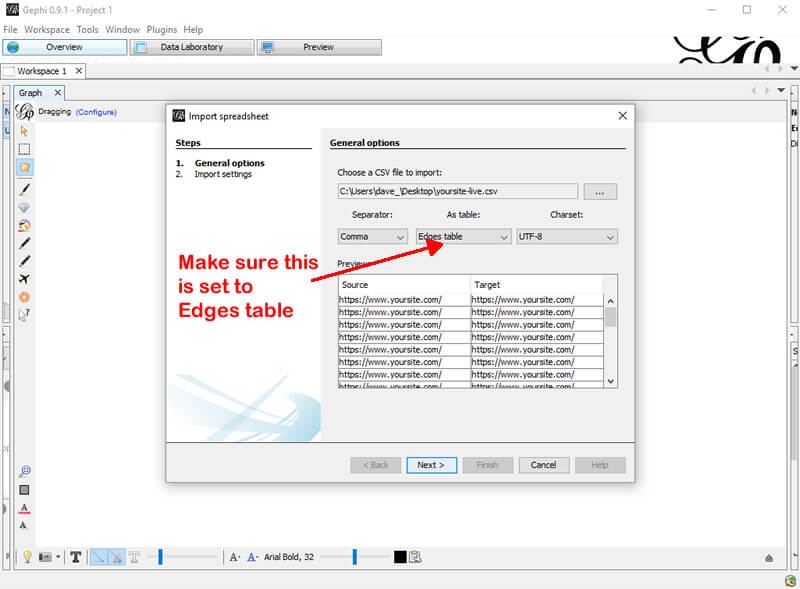Activate the hand dragging tool
Image resolution: width=800 pixels, height=589 pixels.
pos(24,168)
